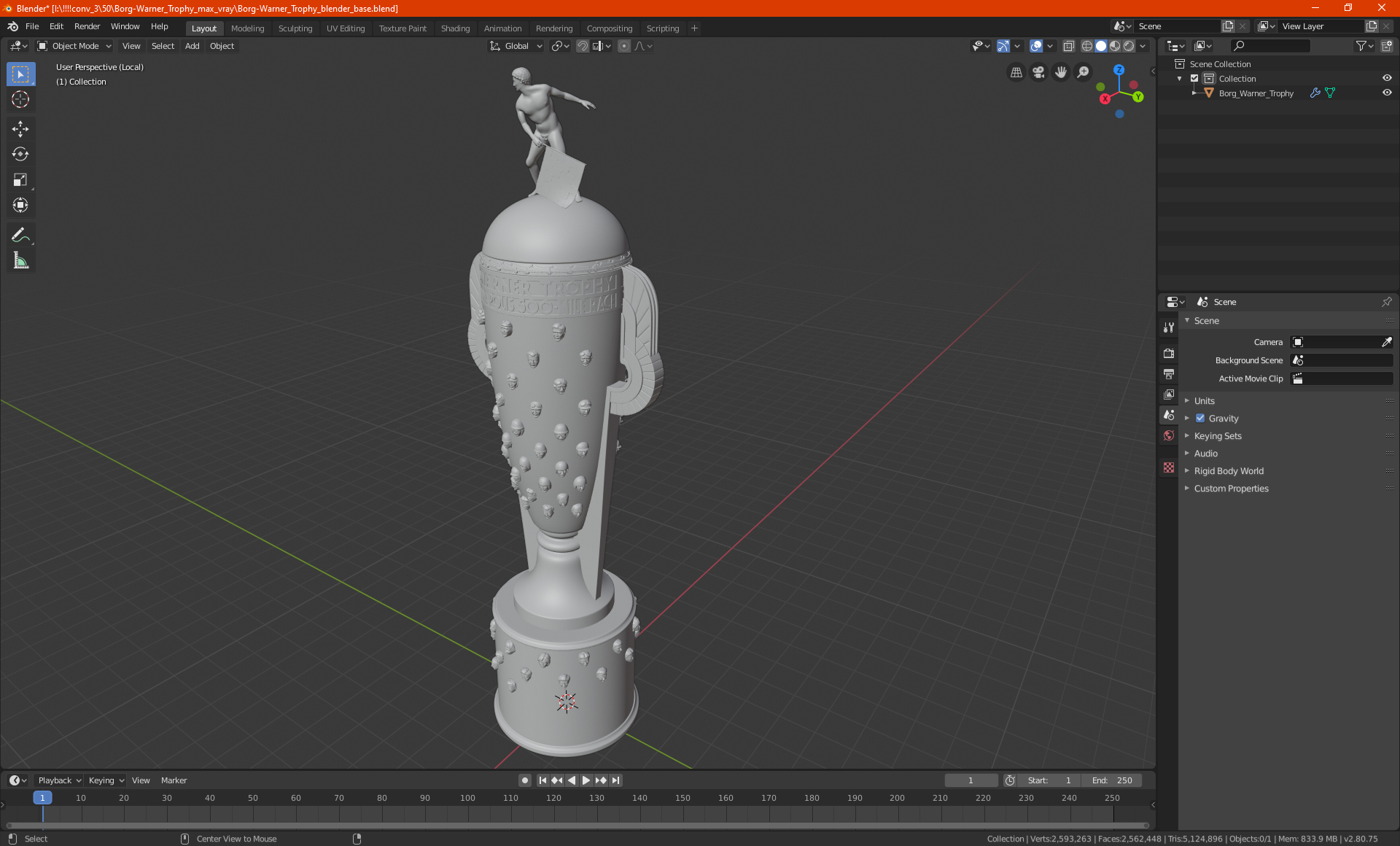Expand the Custom Properties panel
1400x846 pixels.
coord(1231,489)
